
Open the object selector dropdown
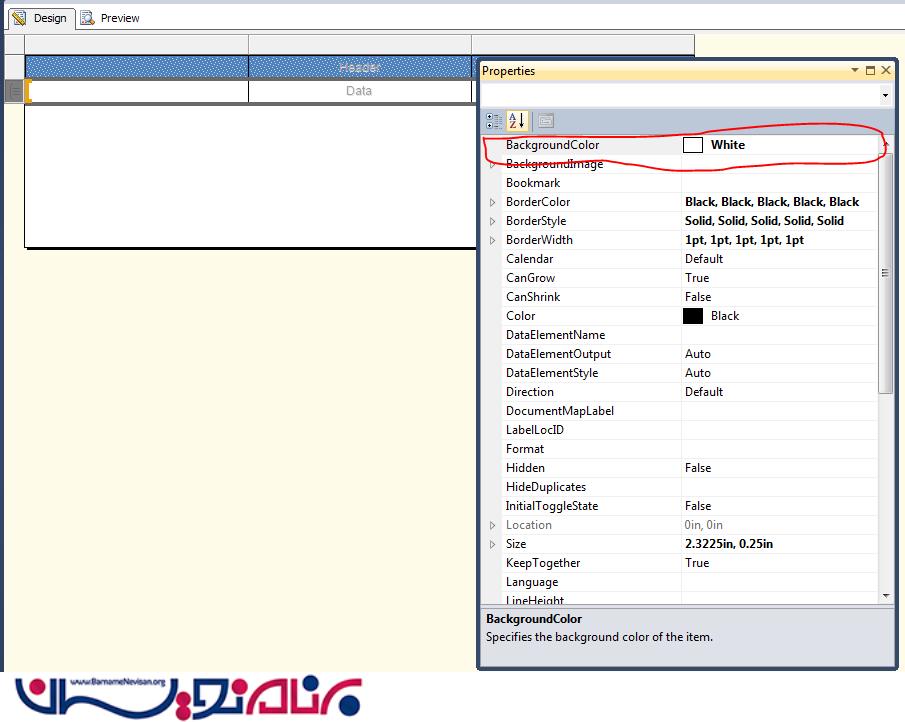pyautogui.click(x=885, y=95)
